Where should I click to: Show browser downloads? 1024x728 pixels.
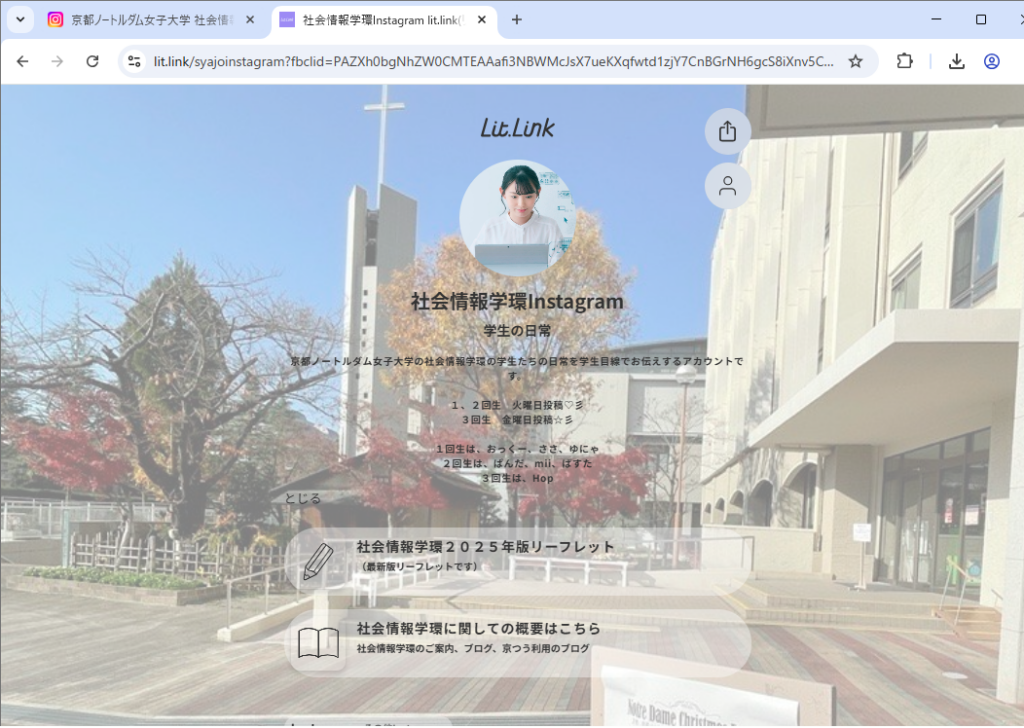coord(957,61)
